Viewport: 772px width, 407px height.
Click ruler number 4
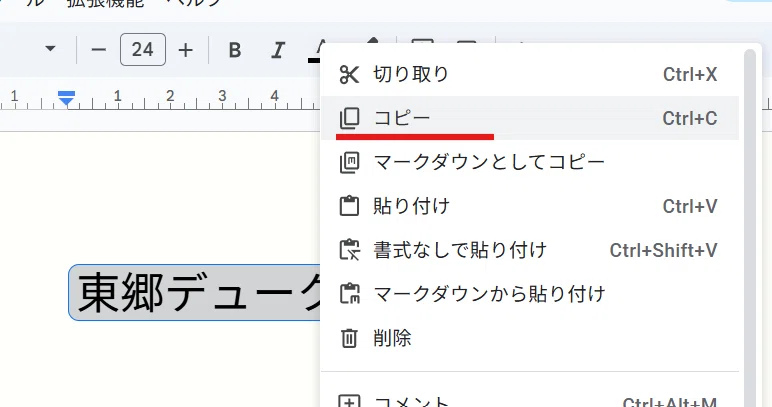[x=274, y=95]
